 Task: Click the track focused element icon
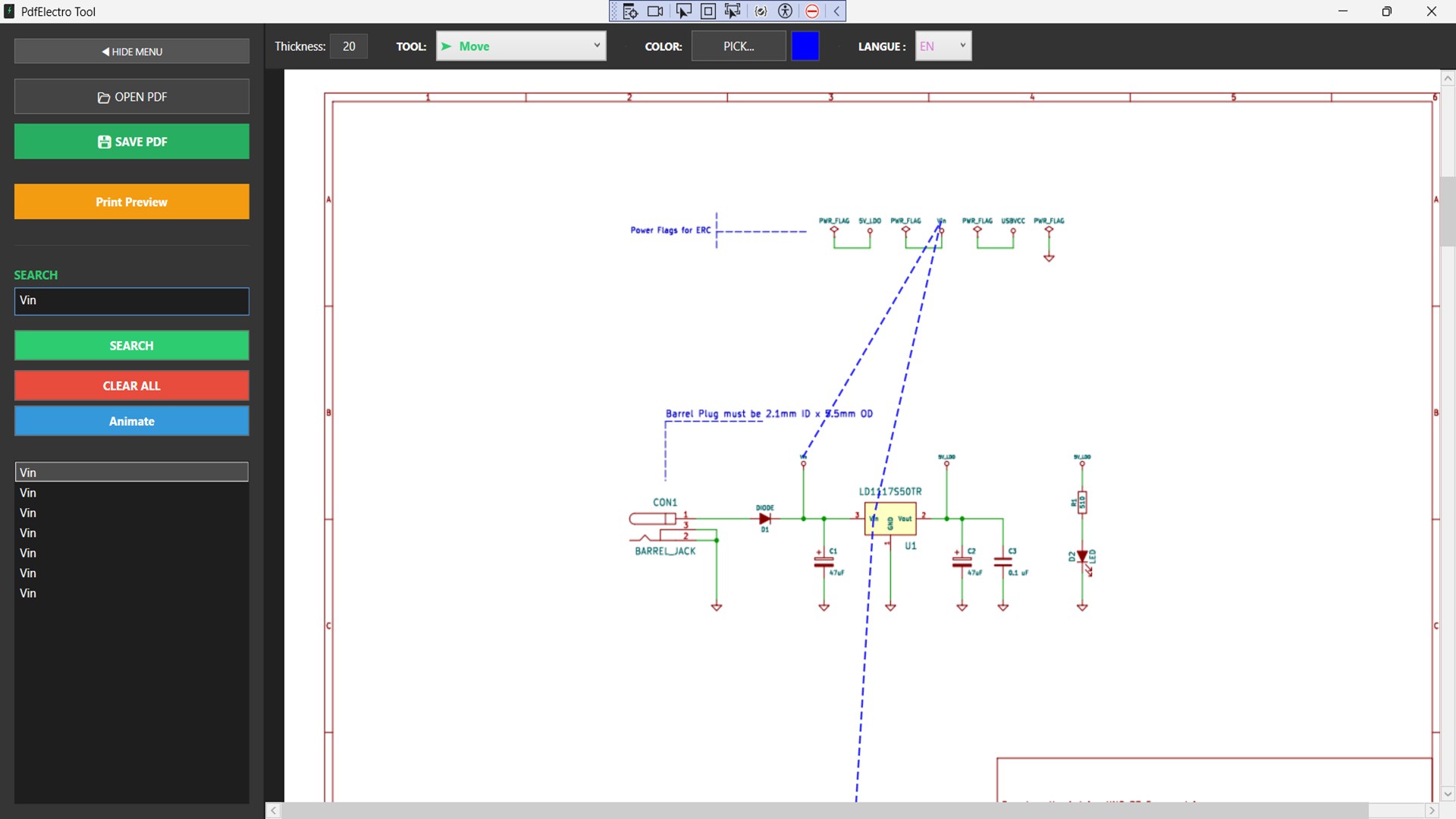tap(733, 11)
